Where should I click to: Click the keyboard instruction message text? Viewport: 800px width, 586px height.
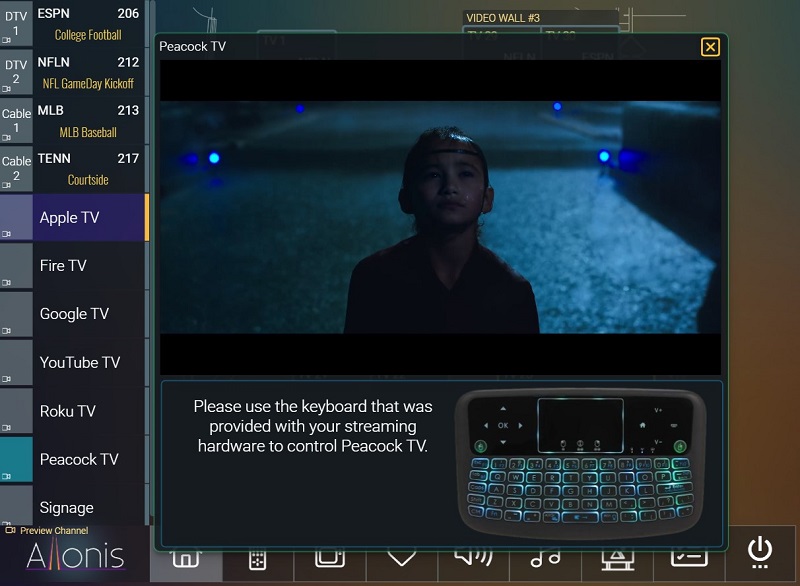[313, 426]
